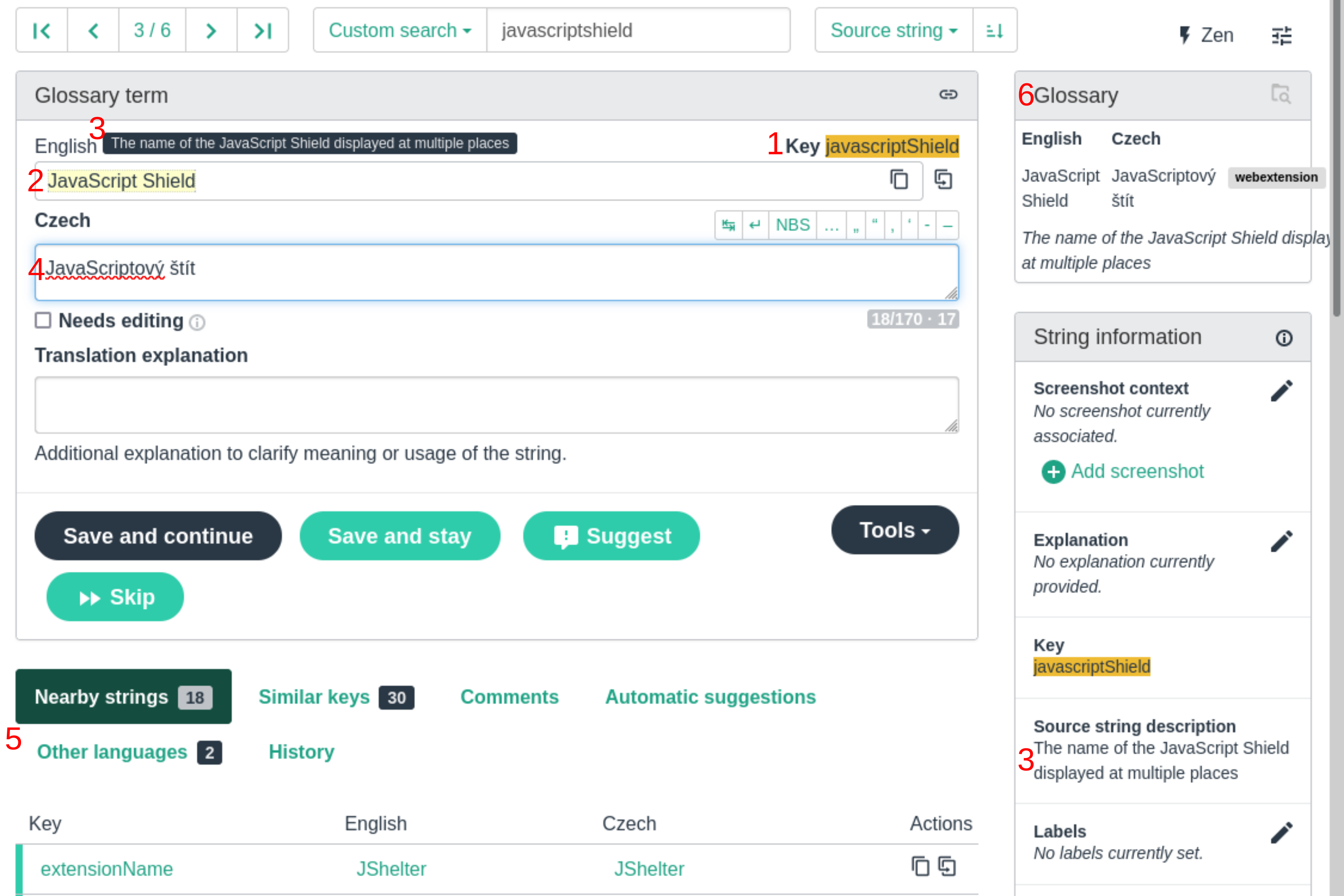This screenshot has width=1344, height=896.
Task: Insert a new line character
Action: pos(755,225)
